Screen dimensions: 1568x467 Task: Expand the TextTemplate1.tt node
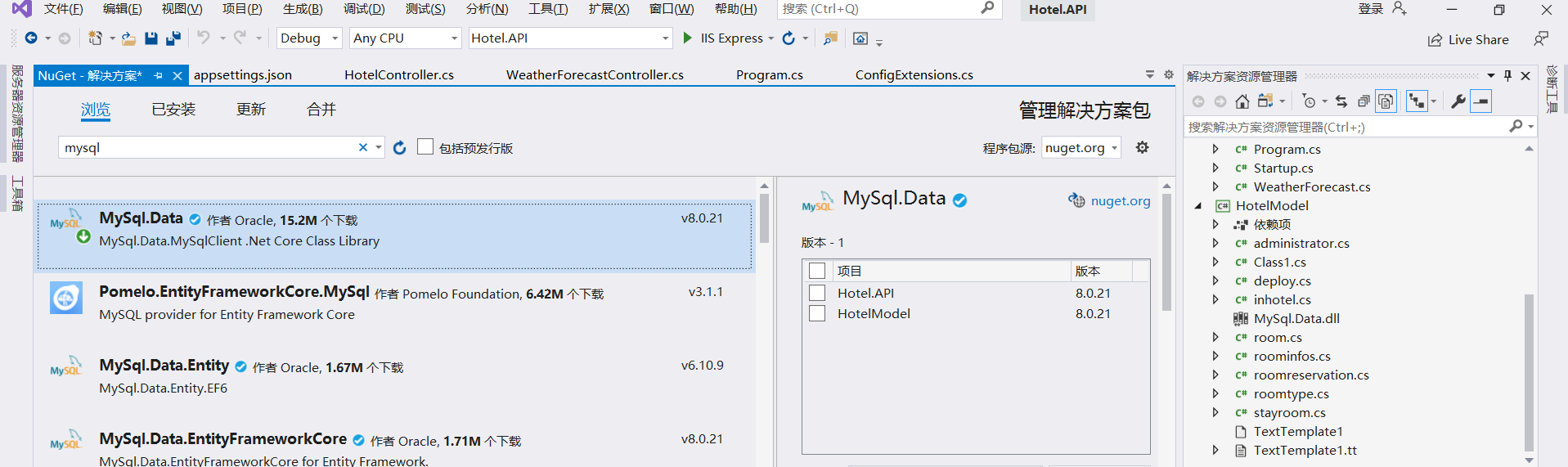coord(1215,450)
